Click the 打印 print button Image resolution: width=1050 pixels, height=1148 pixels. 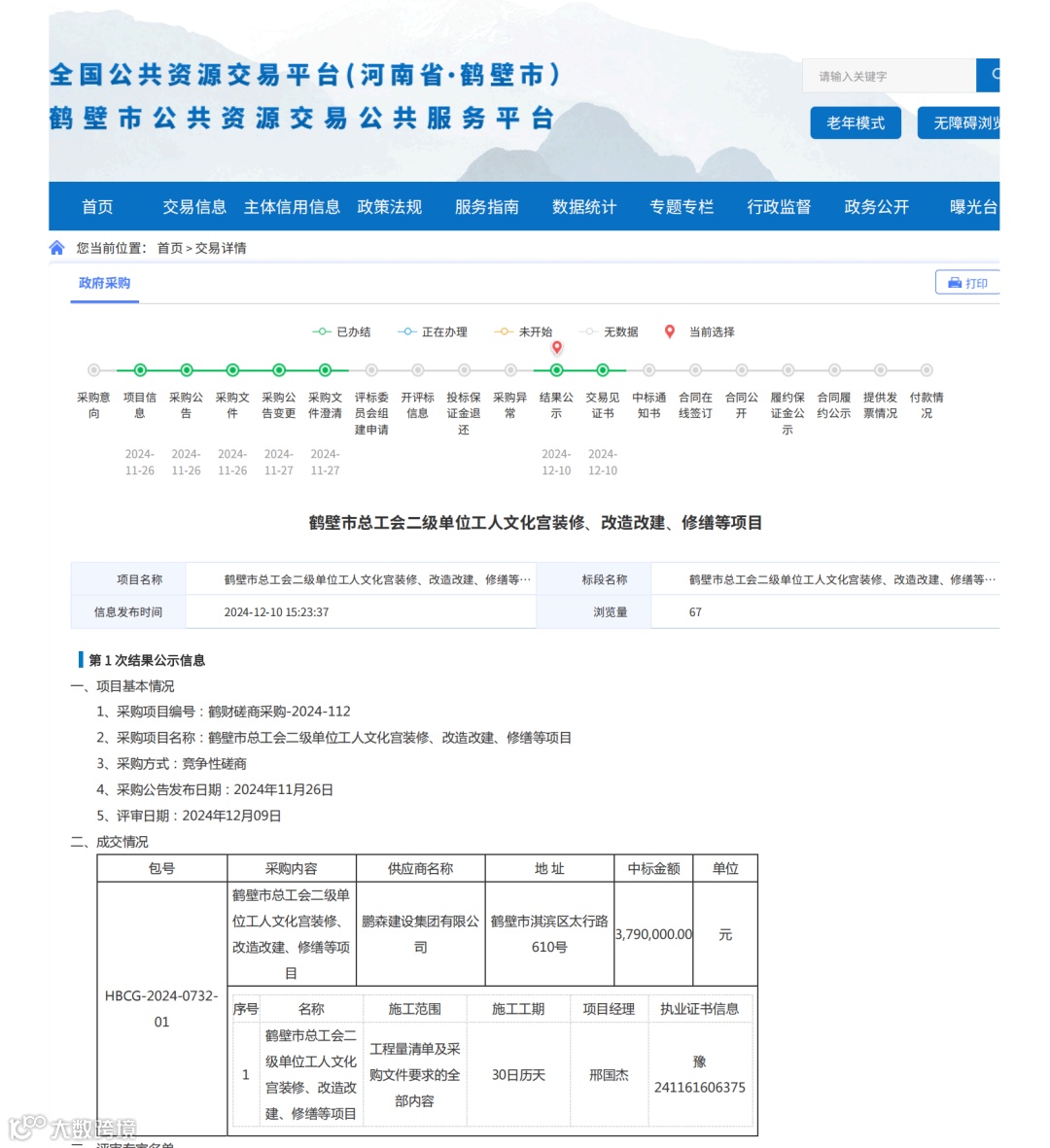point(967,283)
